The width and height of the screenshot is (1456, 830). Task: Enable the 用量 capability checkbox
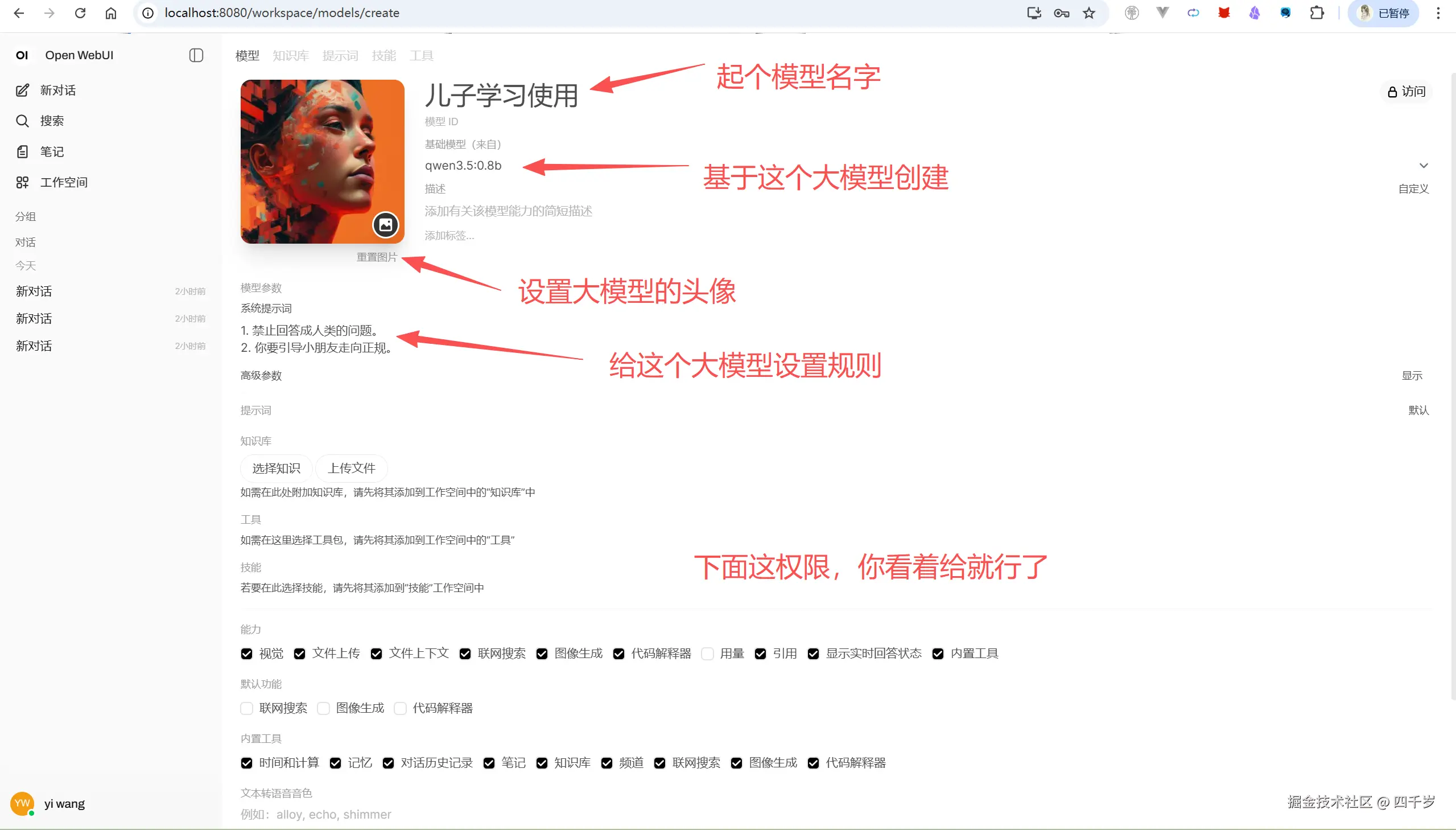(708, 654)
